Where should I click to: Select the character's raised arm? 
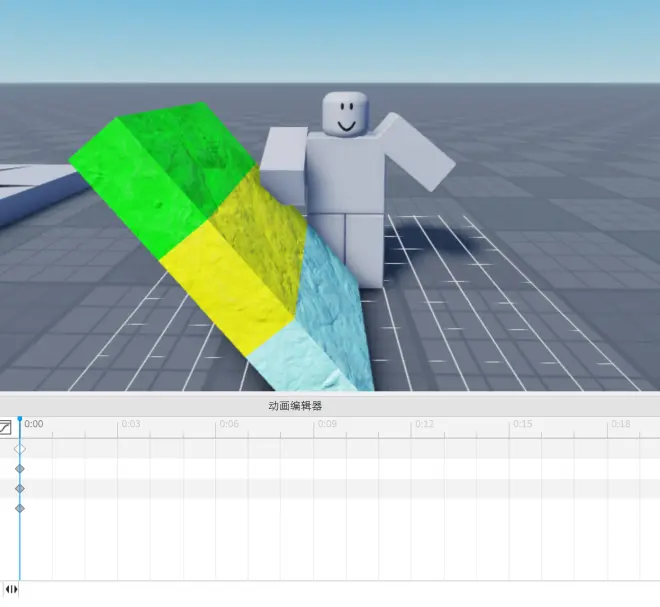[417, 152]
